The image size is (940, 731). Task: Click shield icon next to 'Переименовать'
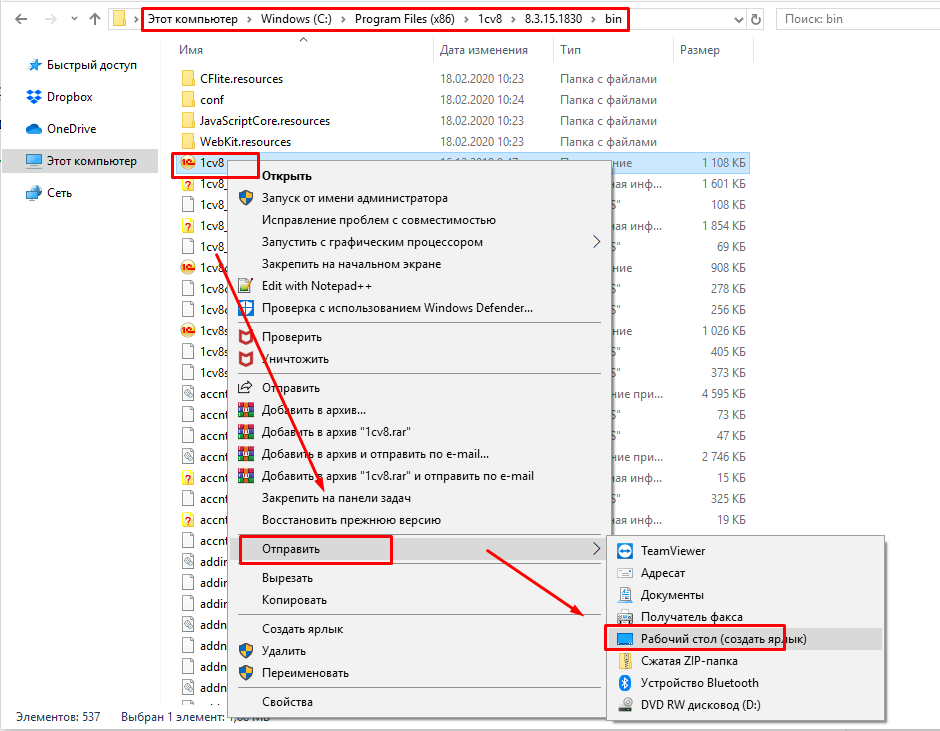[x=246, y=673]
